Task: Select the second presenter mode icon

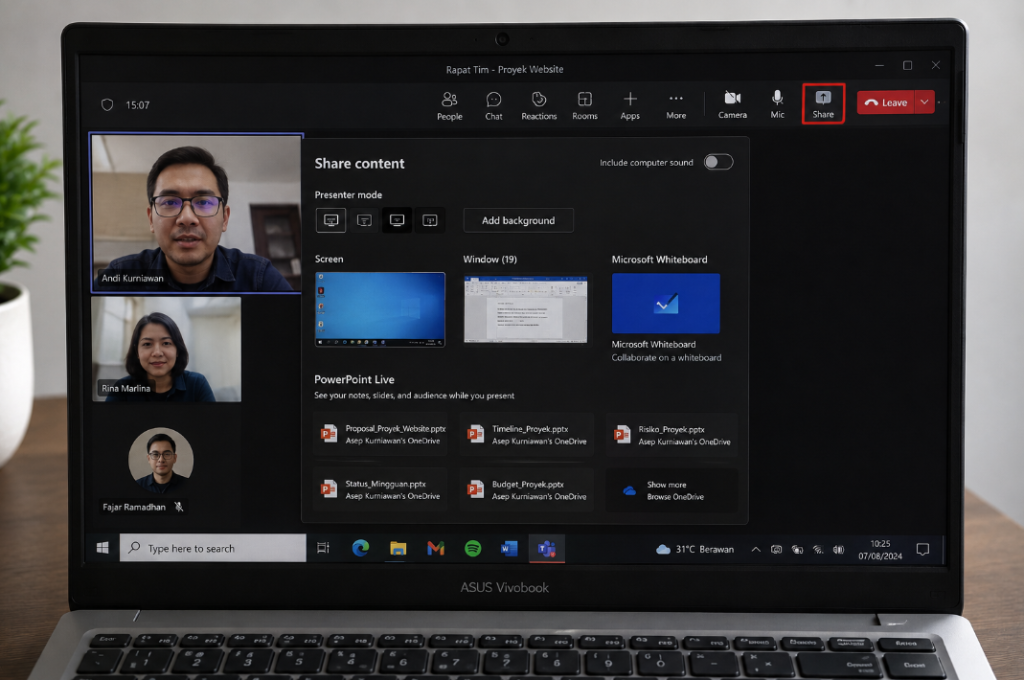Action: [364, 220]
